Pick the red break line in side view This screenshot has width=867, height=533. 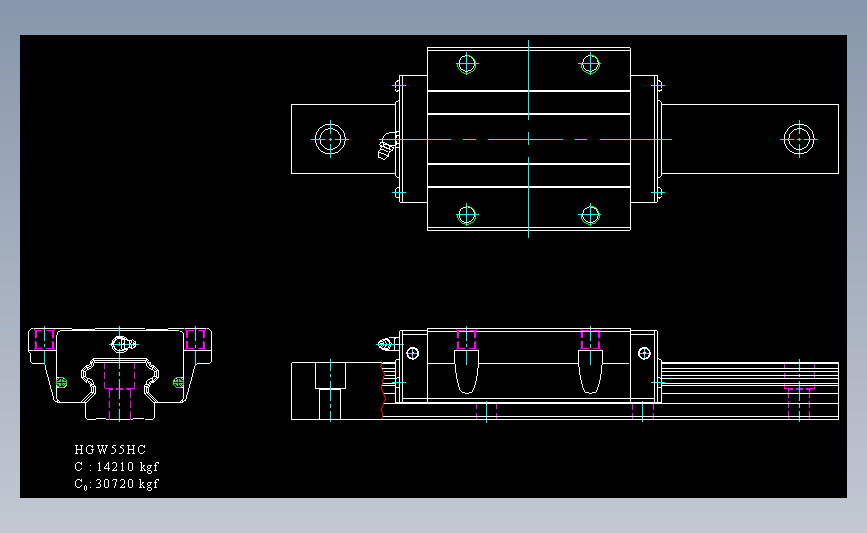(x=383, y=390)
